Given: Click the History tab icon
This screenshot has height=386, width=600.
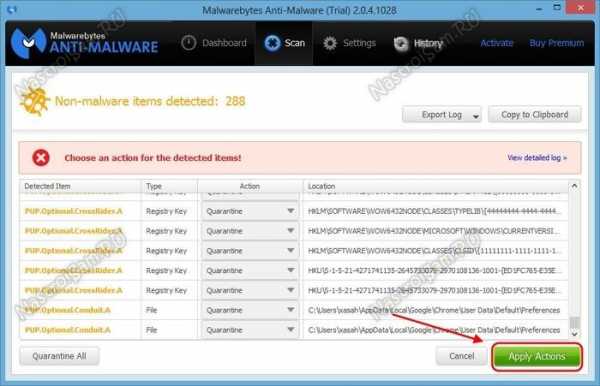Looking at the screenshot, I should pyautogui.click(x=401, y=44).
